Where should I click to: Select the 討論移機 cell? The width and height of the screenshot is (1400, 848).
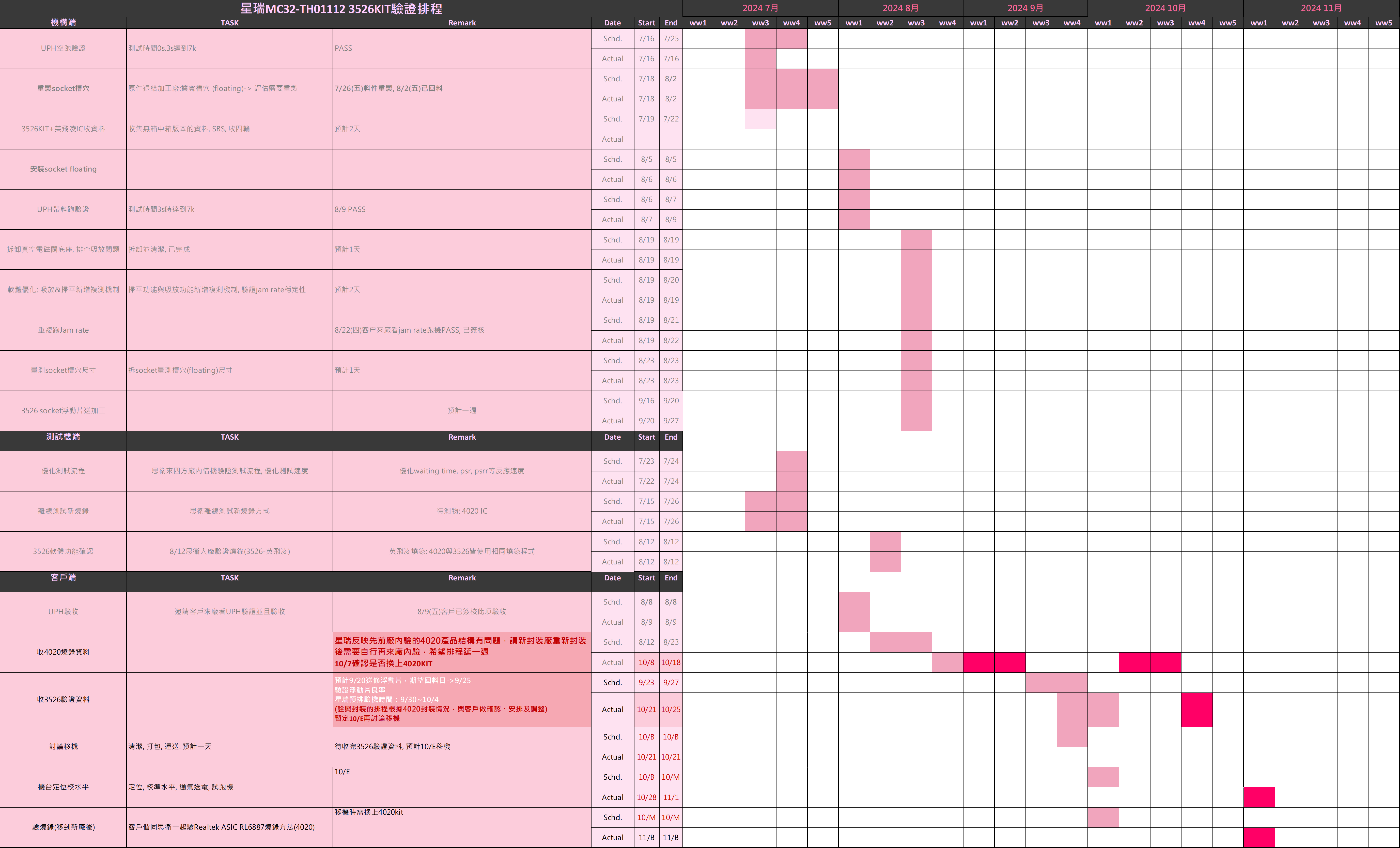[63, 747]
